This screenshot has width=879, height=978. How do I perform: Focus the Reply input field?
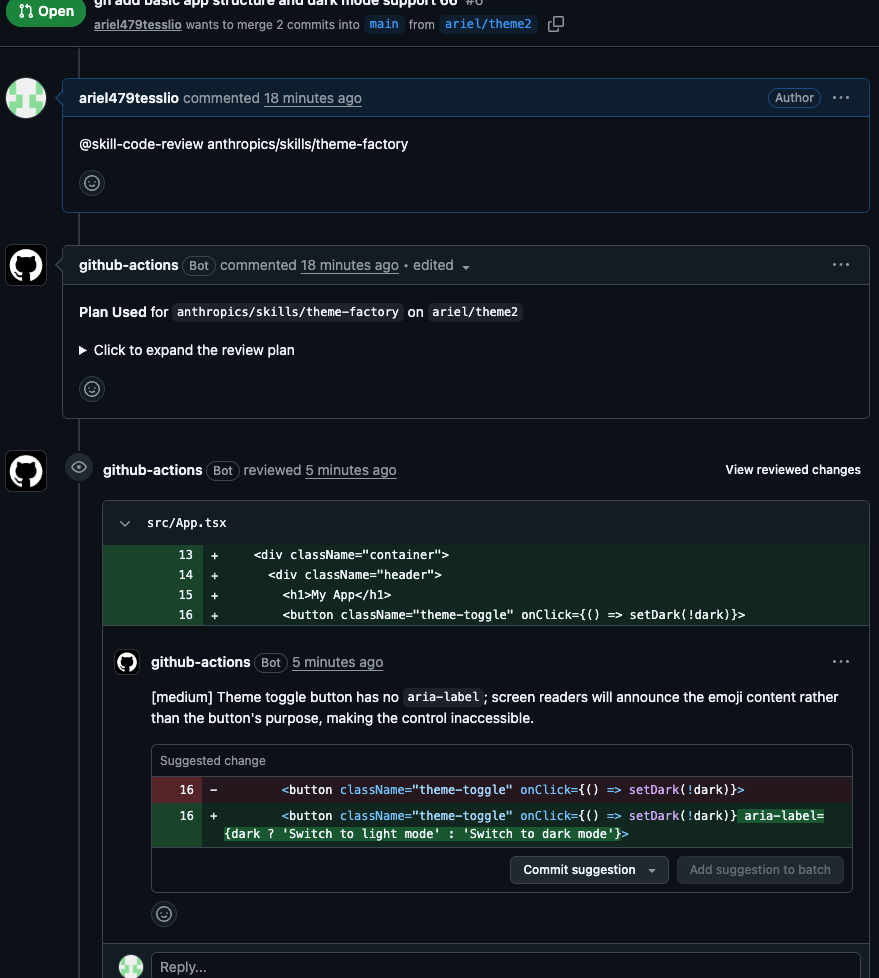point(505,966)
